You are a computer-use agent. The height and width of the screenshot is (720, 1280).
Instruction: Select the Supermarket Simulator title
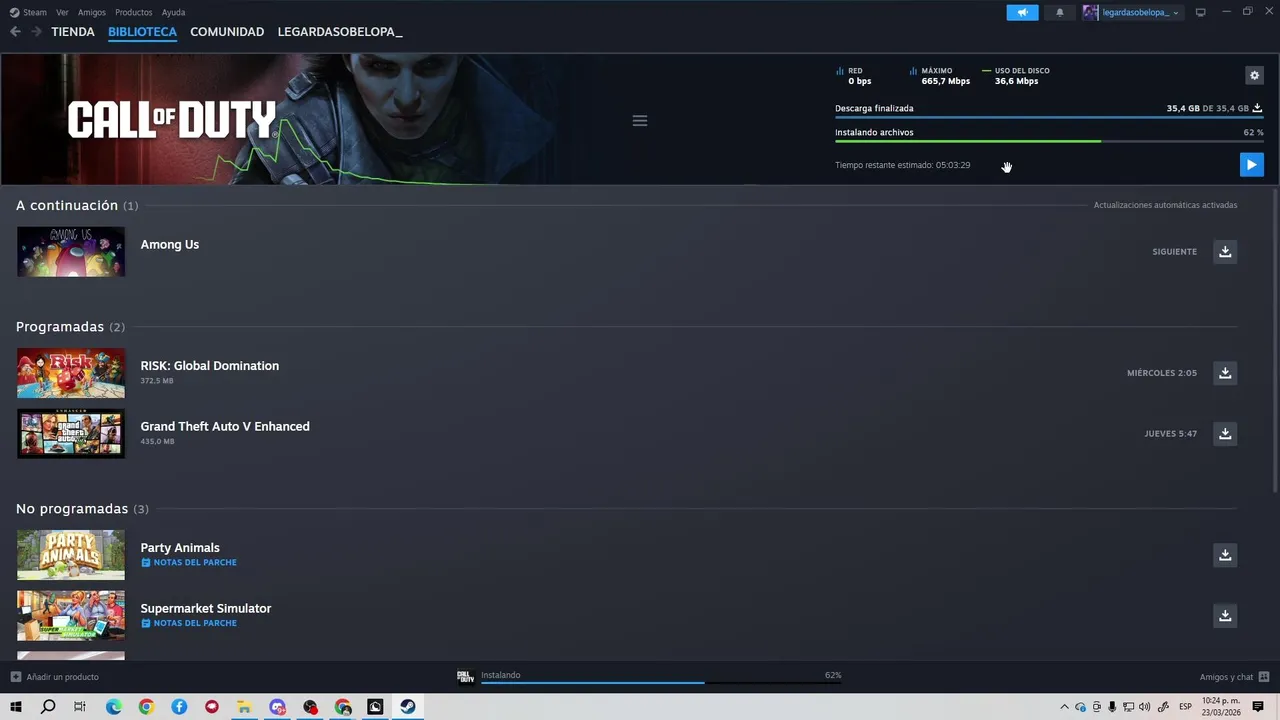[206, 608]
